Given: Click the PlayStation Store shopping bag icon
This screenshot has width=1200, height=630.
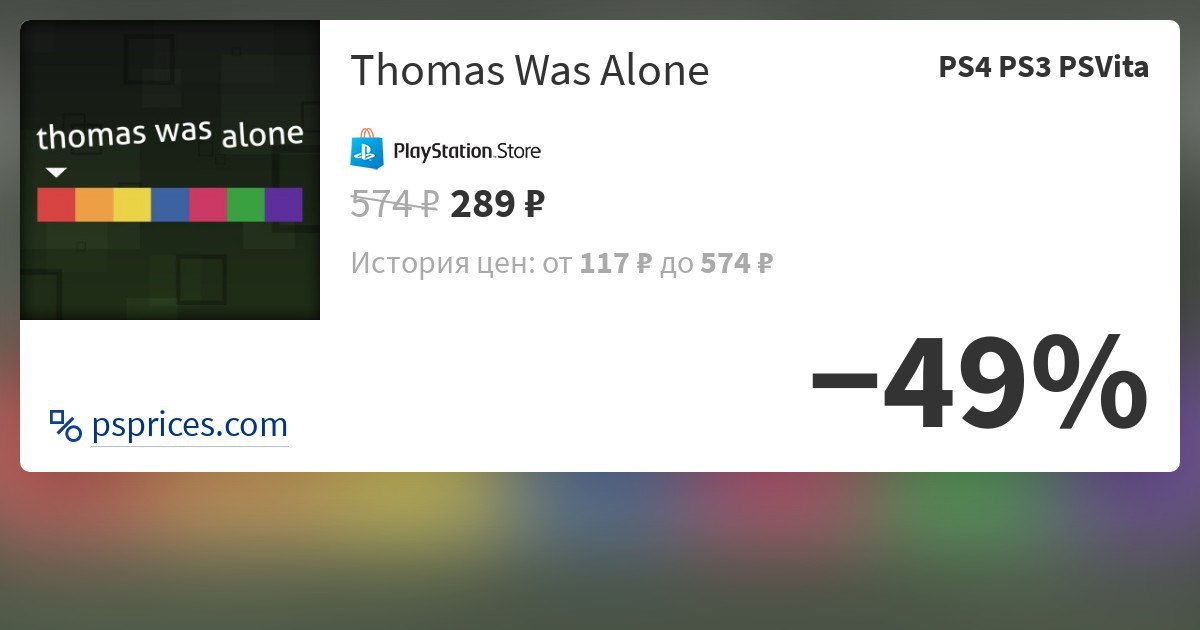Looking at the screenshot, I should tap(367, 149).
